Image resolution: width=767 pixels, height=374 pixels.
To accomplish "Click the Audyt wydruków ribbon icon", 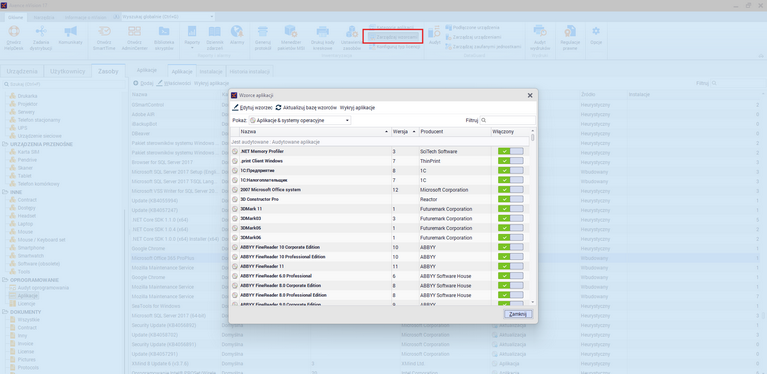I will 540,32.
